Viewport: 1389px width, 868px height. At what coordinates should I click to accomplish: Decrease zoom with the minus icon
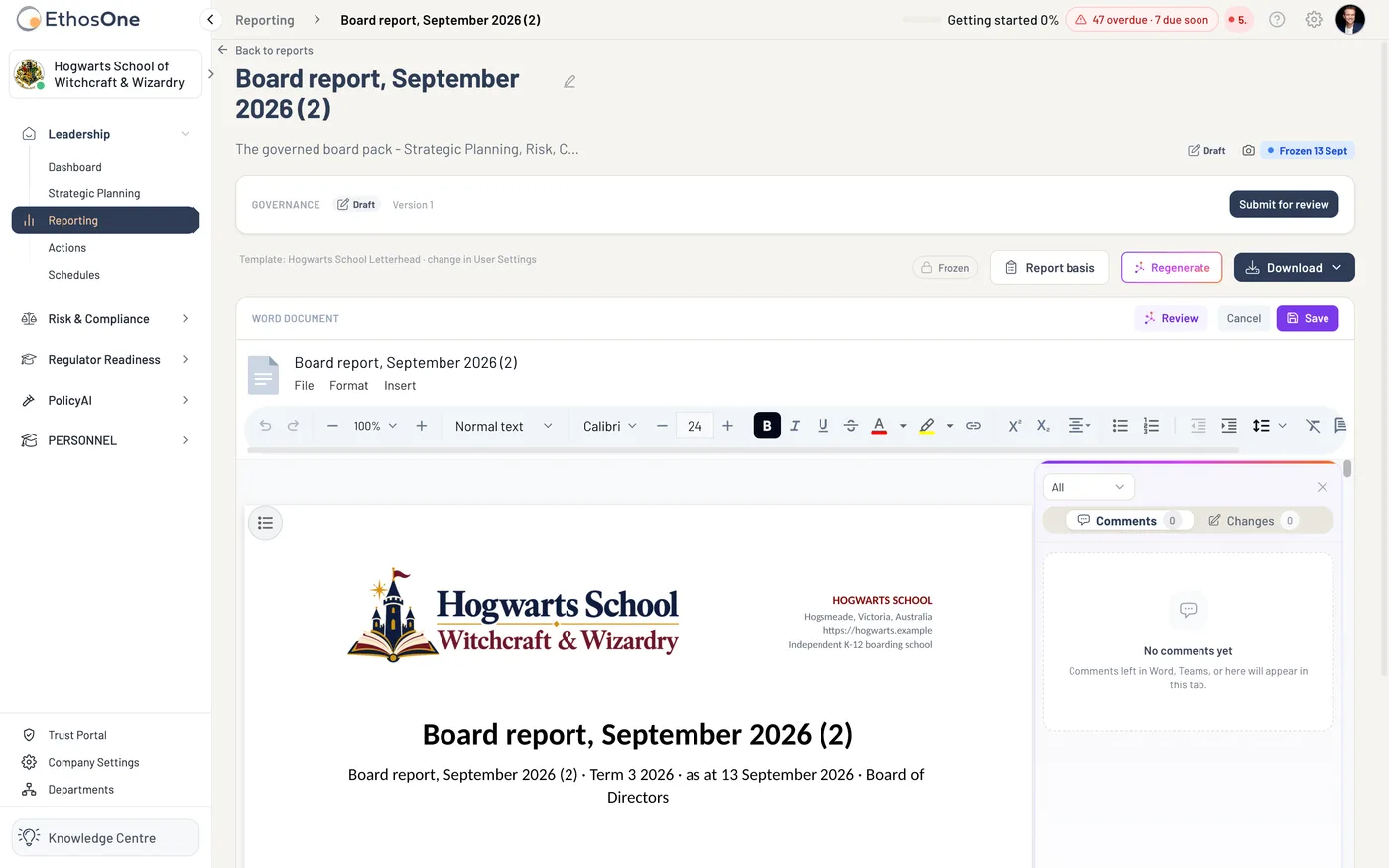click(x=332, y=426)
